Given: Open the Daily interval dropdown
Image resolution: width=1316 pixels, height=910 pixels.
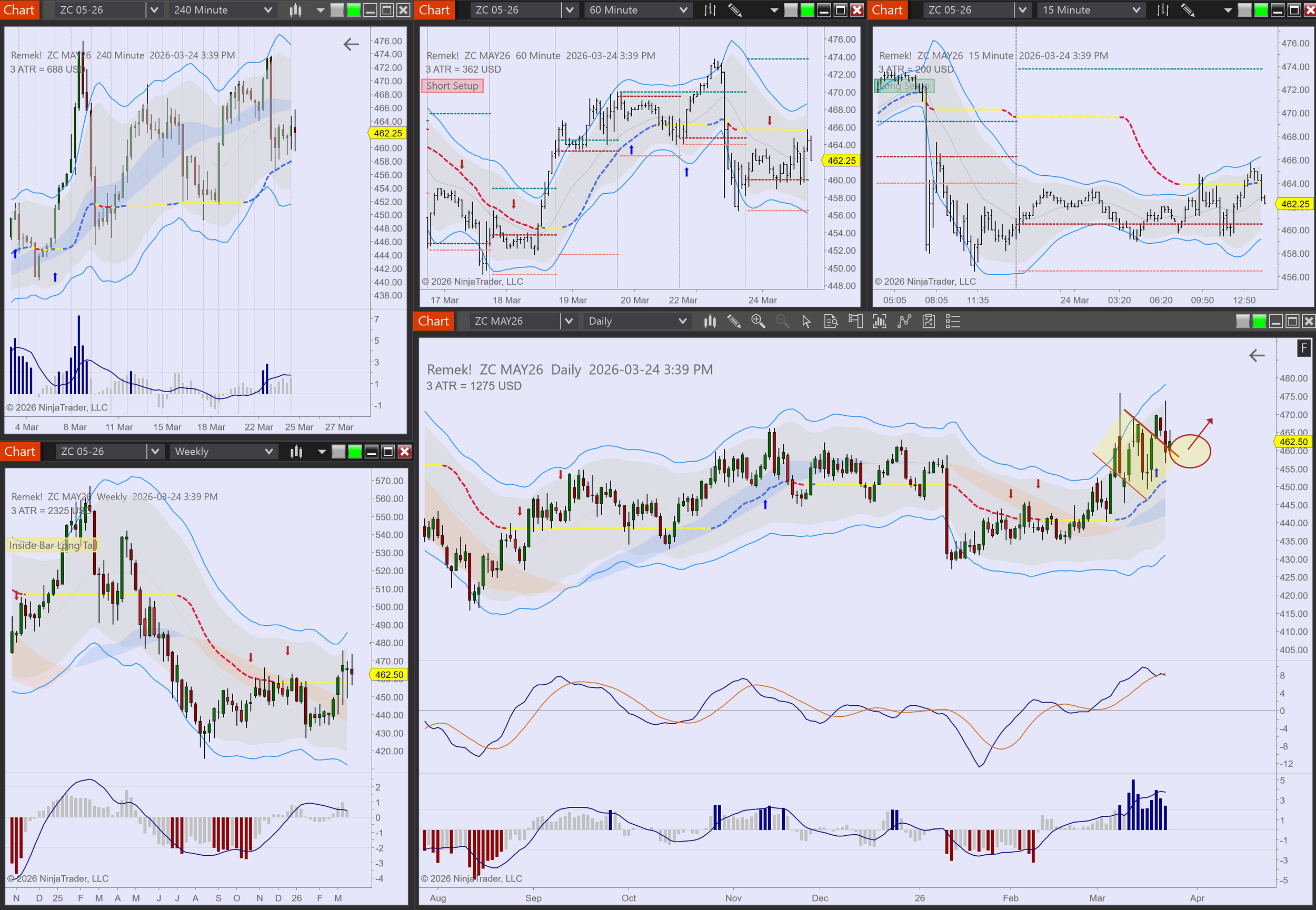Looking at the screenshot, I should click(x=682, y=322).
